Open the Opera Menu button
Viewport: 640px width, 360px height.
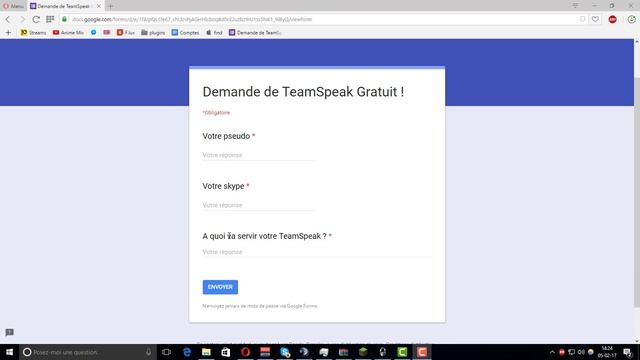[x=13, y=6]
